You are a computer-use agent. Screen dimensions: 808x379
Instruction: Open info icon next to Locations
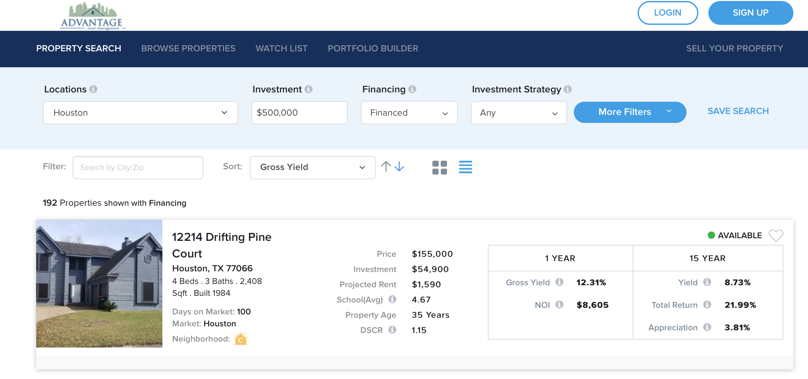pyautogui.click(x=93, y=89)
